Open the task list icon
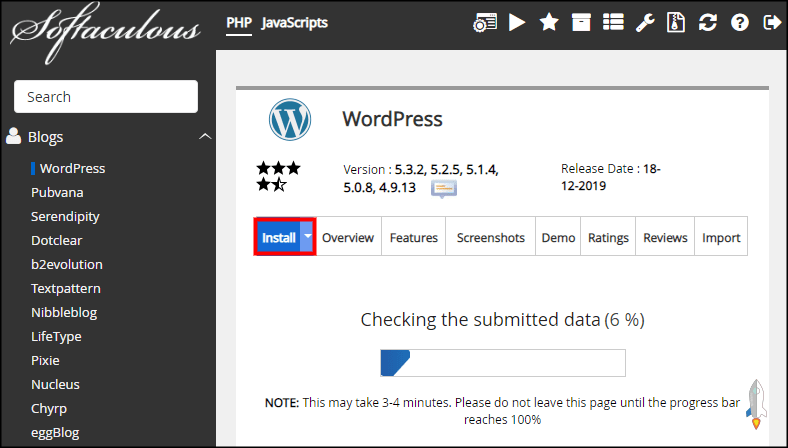The height and width of the screenshot is (448, 788). click(x=613, y=23)
